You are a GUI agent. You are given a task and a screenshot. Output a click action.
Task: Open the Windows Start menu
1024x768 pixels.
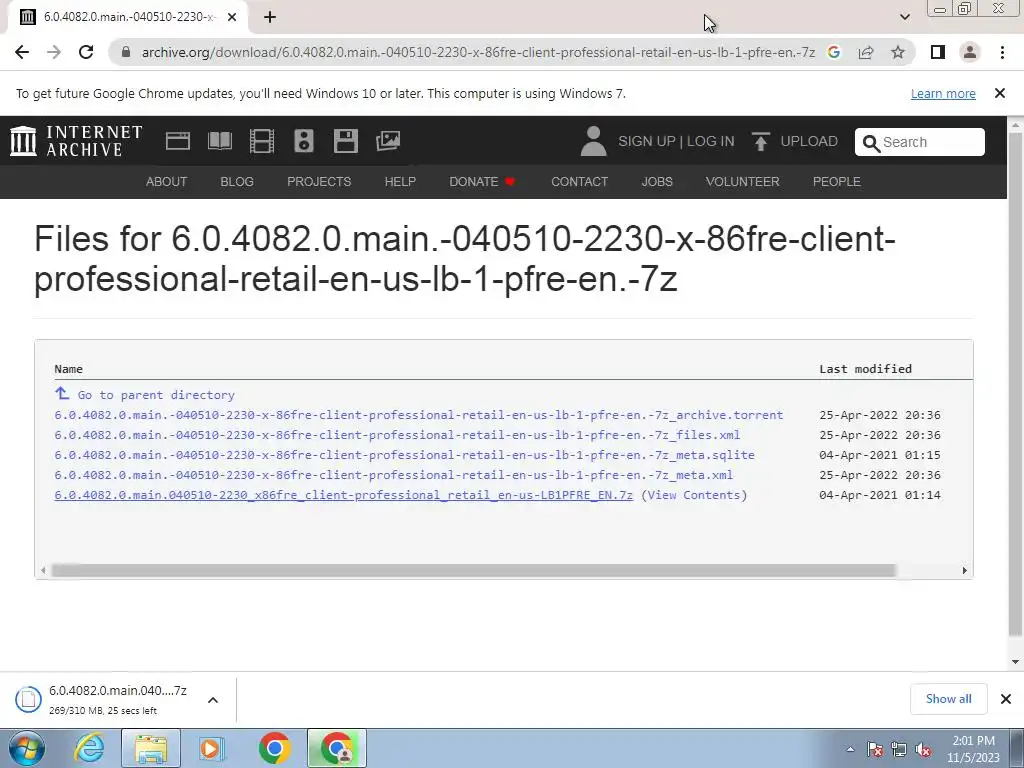(27, 748)
